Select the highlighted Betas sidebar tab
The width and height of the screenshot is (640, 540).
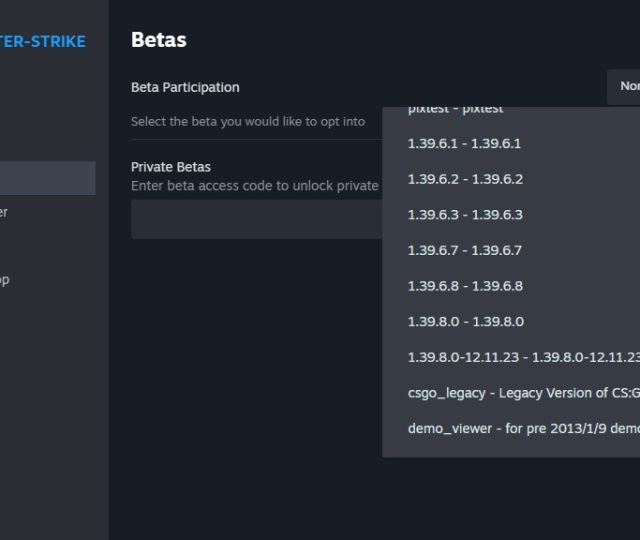(x=47, y=178)
